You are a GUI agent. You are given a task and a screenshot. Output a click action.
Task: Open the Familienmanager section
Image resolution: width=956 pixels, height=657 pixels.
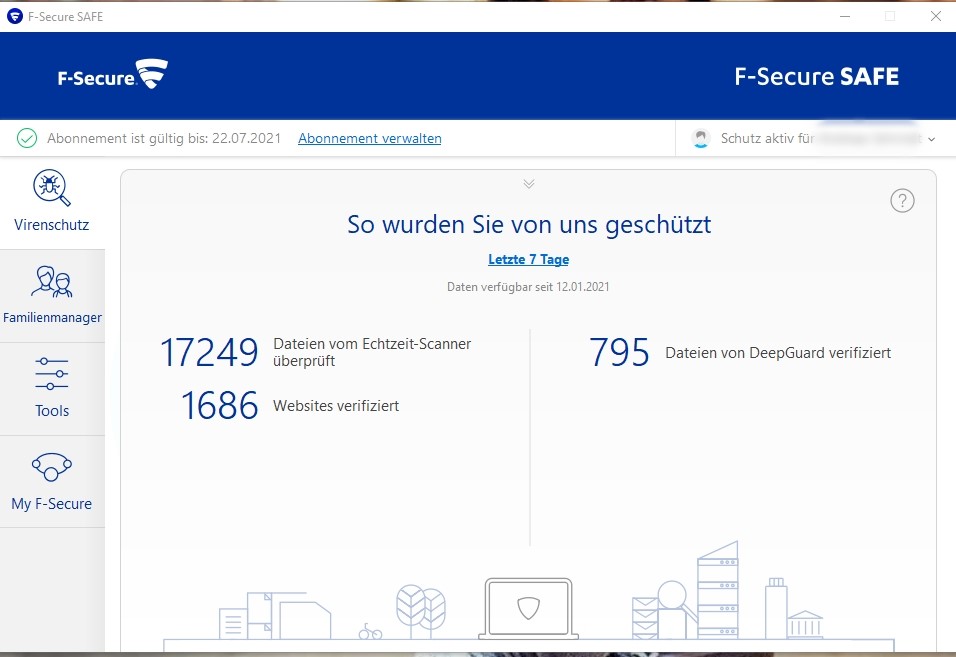click(52, 296)
